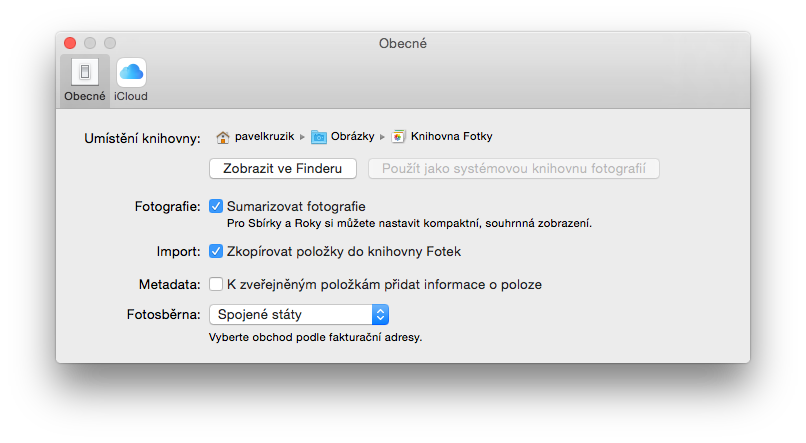The width and height of the screenshot is (806, 443).
Task: Open the Obecné preferences tab icon
Action: pos(85,72)
